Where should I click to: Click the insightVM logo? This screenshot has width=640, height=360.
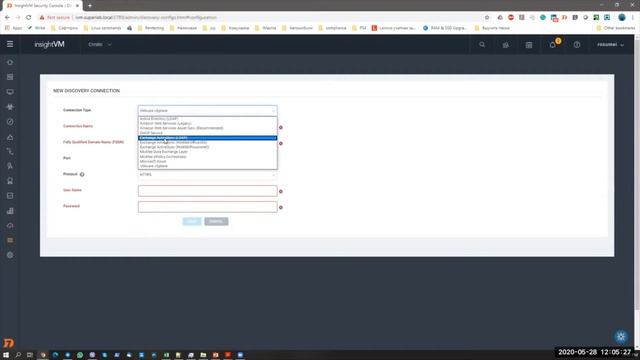click(x=49, y=44)
